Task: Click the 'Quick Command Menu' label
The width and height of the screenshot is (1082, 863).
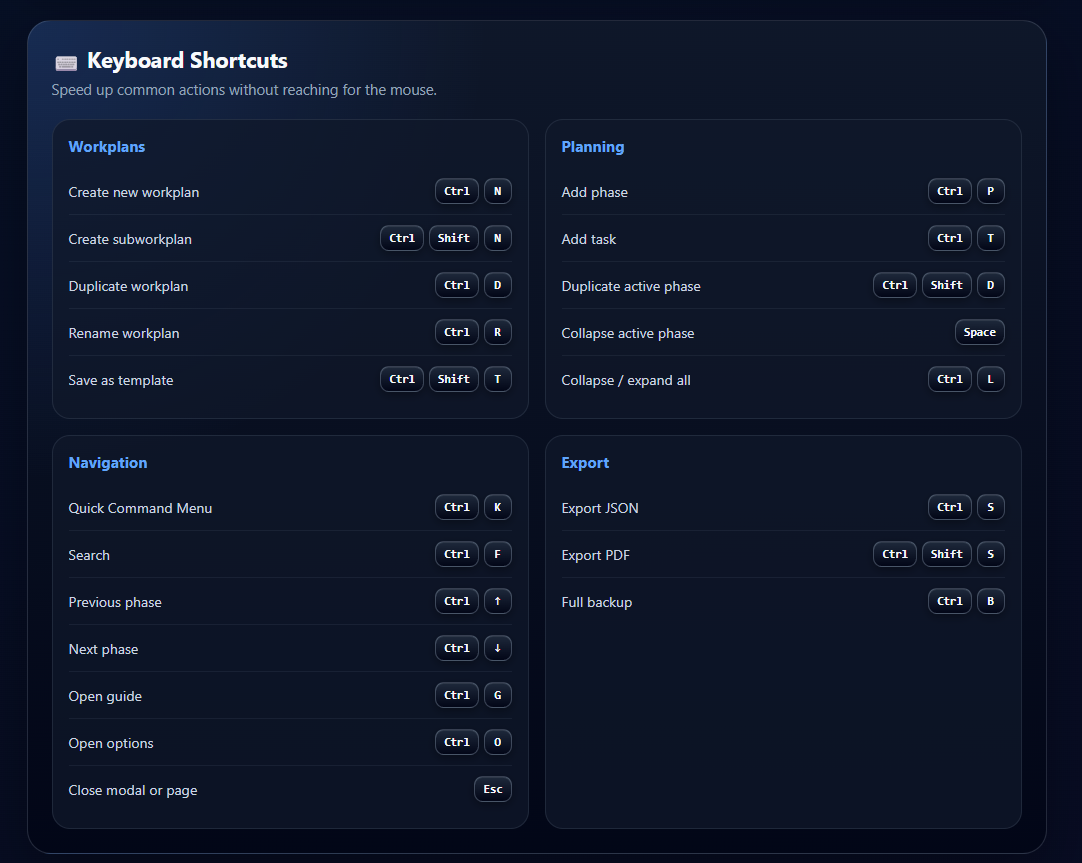Action: 140,508
